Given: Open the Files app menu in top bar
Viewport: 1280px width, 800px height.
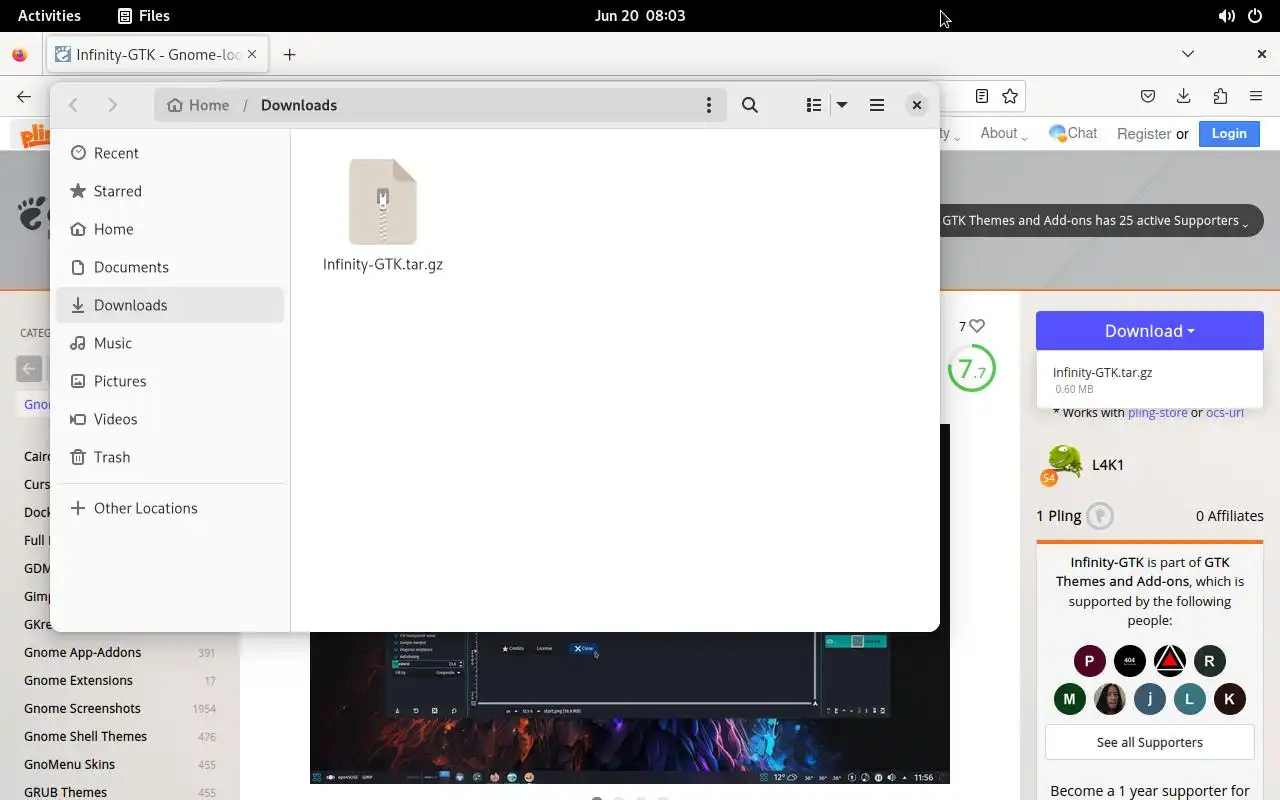Looking at the screenshot, I should (143, 15).
